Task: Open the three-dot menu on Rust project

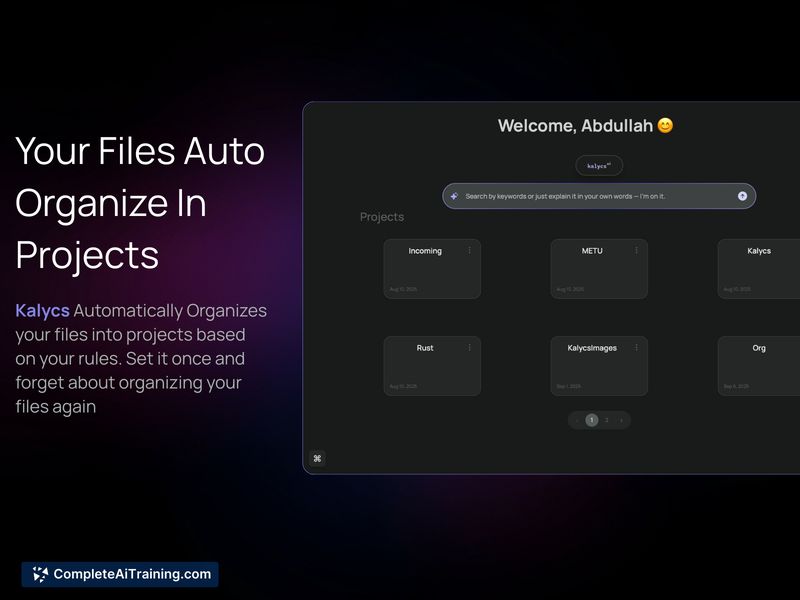Action: pyautogui.click(x=469, y=348)
